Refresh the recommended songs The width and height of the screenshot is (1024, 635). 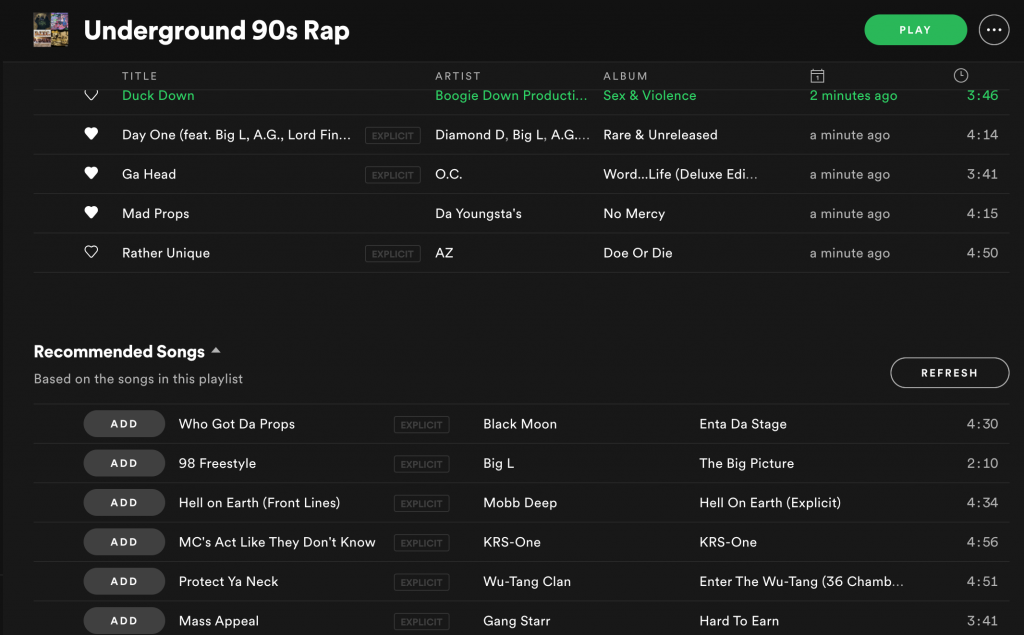coord(949,372)
